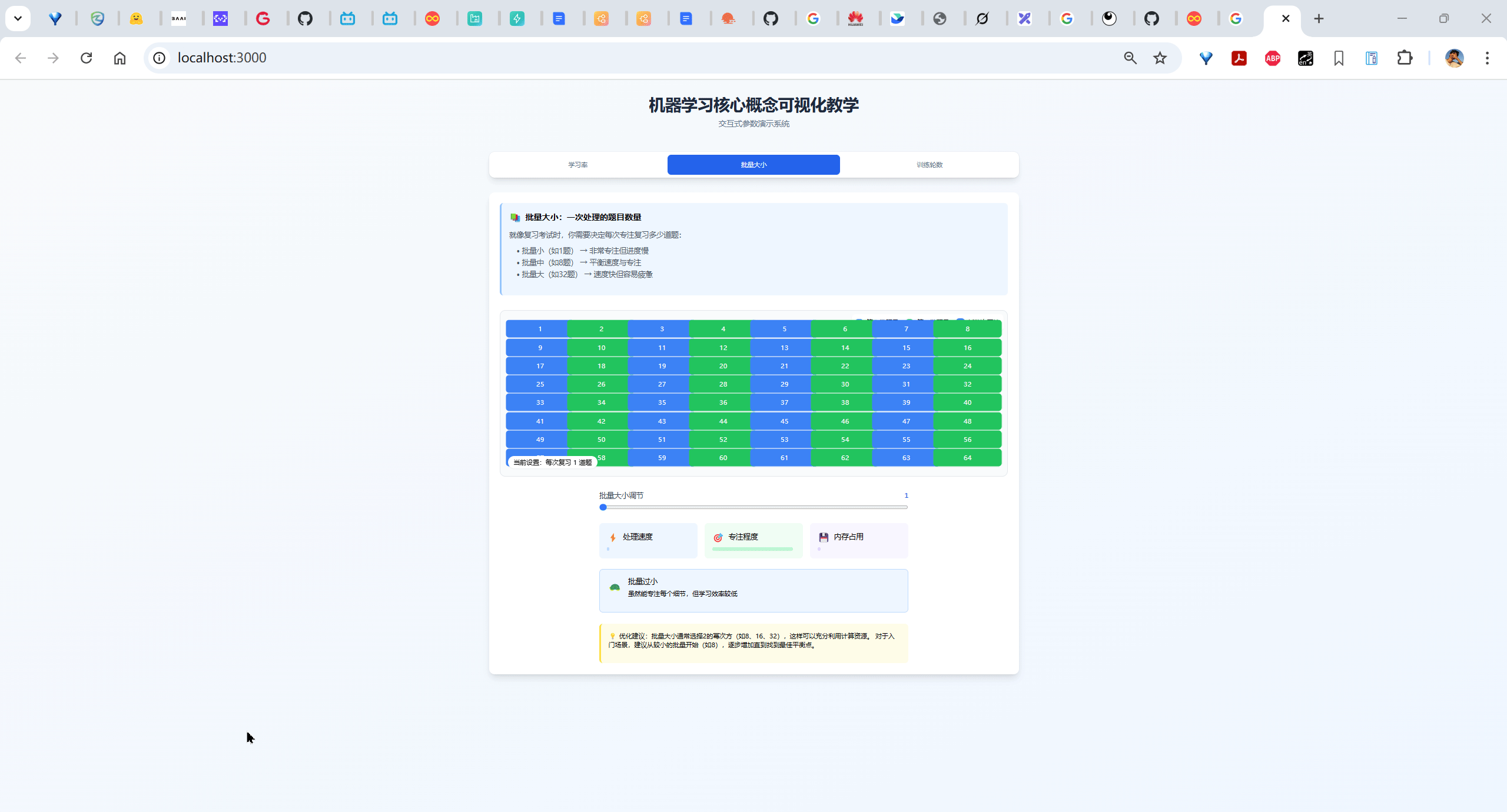Switch to the 训练轮数 tab
This screenshot has height=812, width=1507.
[929, 165]
